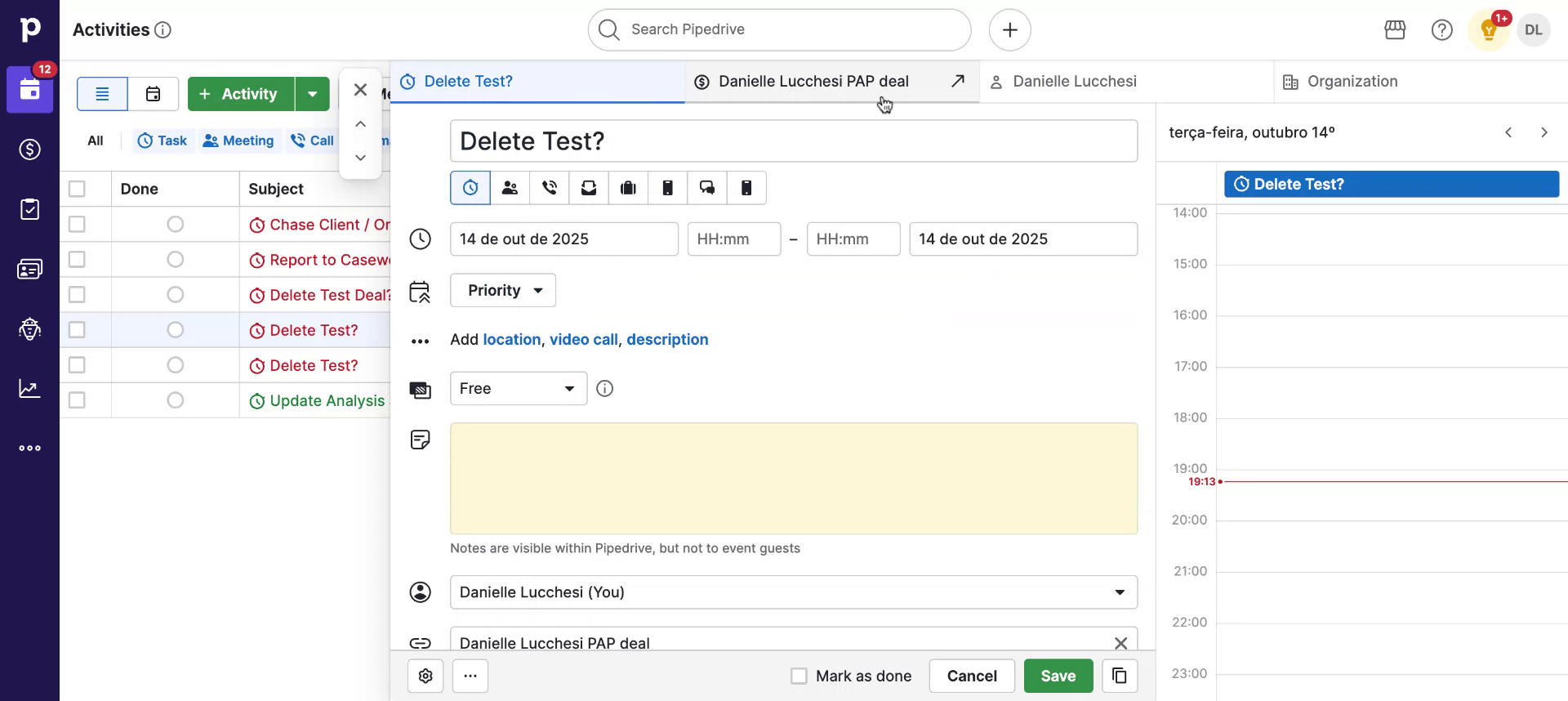Viewport: 1568px width, 701px height.
Task: Open Deals dollar icon in sidebar
Action: (x=30, y=150)
